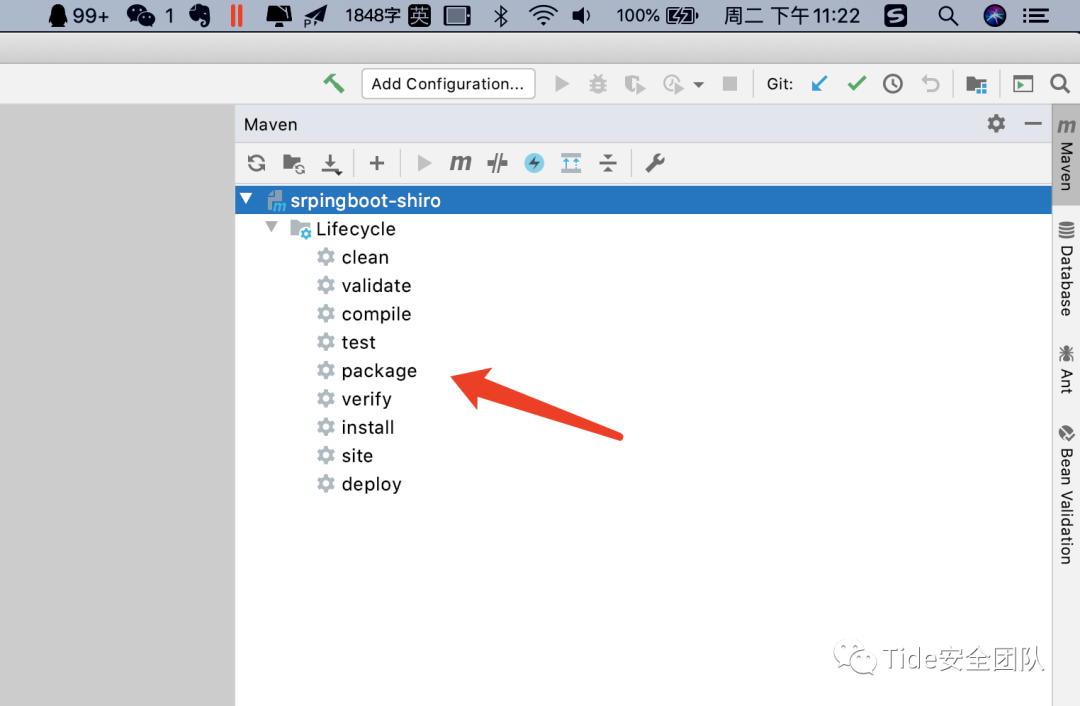The width and height of the screenshot is (1080, 706).
Task: Hide the Maven panel with minus icon
Action: pyautogui.click(x=1032, y=124)
